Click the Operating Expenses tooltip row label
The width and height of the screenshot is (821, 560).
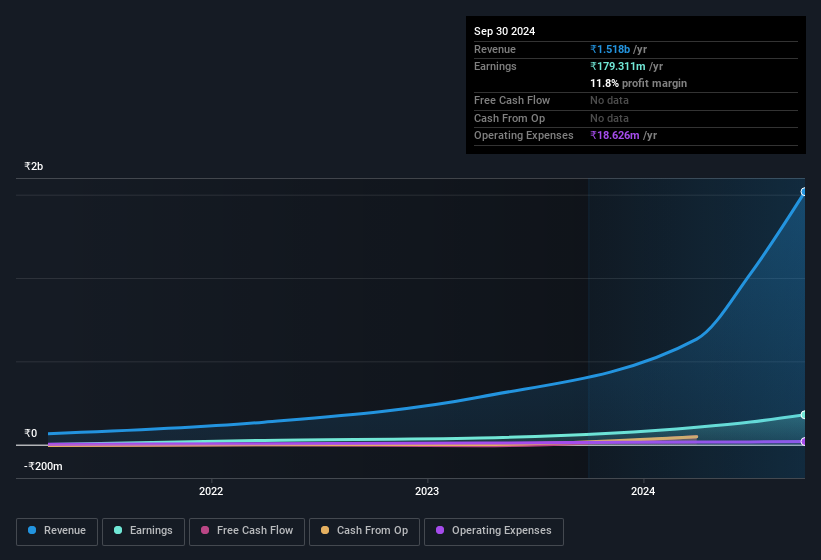coord(524,136)
